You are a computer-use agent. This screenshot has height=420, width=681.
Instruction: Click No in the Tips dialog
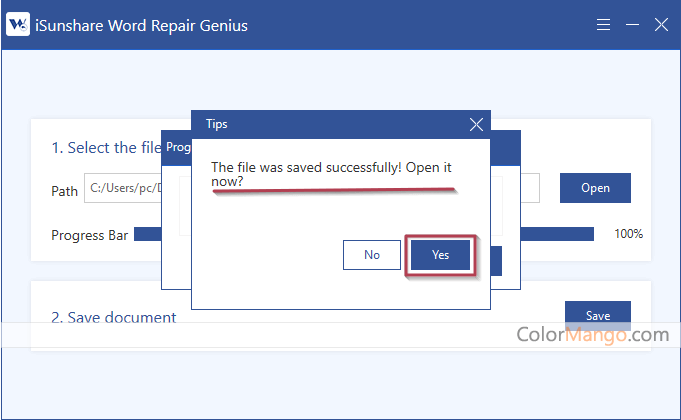[371, 255]
